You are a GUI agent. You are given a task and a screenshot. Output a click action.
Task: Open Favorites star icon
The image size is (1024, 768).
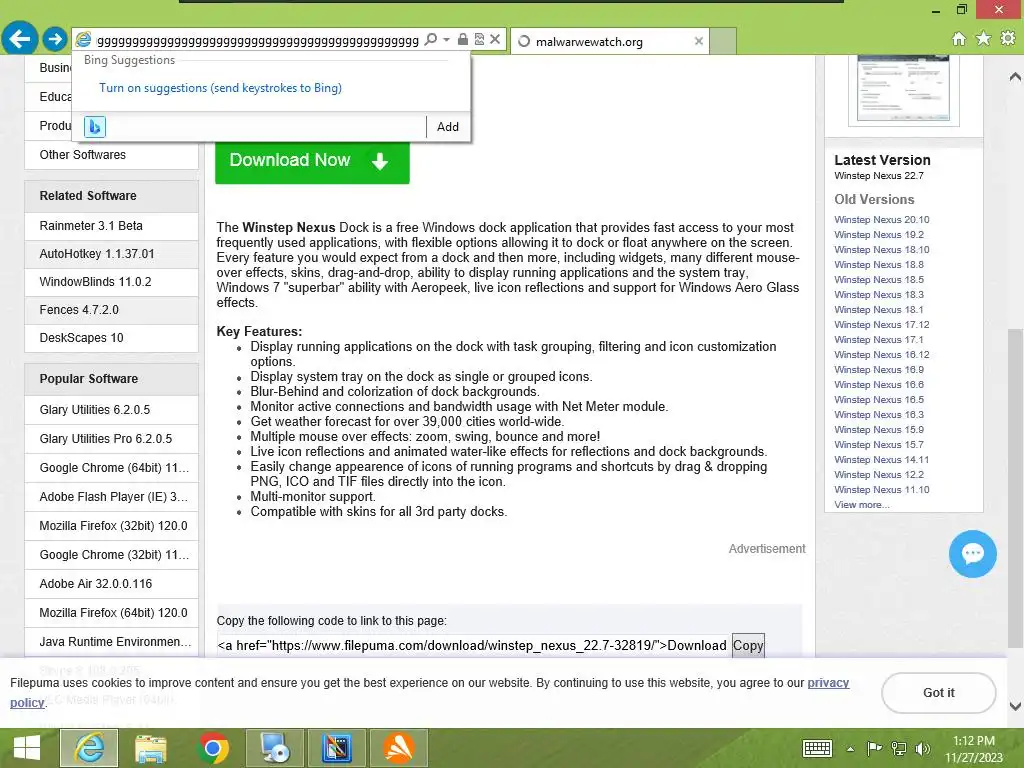[983, 39]
